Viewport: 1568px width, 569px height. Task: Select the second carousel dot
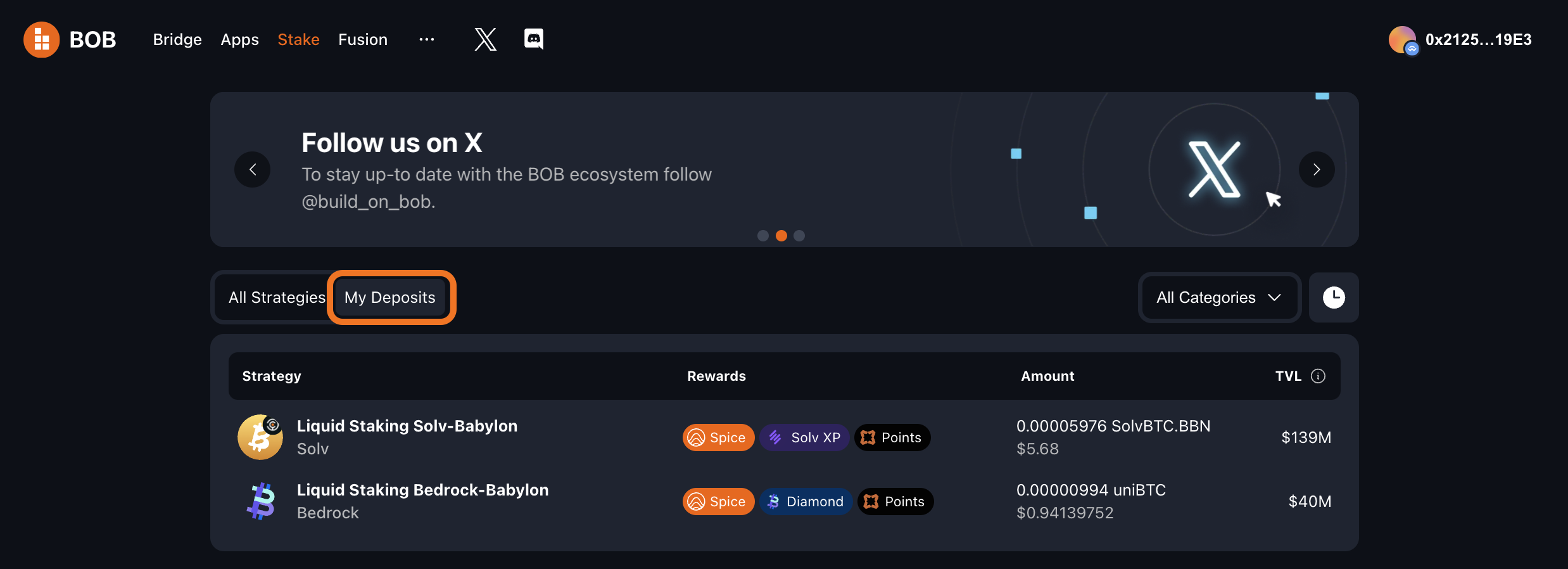click(x=781, y=236)
